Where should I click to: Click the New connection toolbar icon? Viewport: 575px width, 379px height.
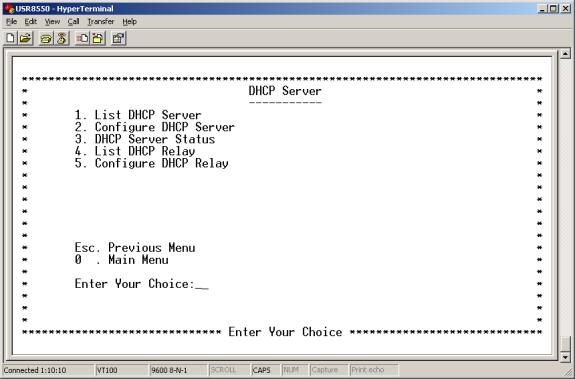pos(11,38)
